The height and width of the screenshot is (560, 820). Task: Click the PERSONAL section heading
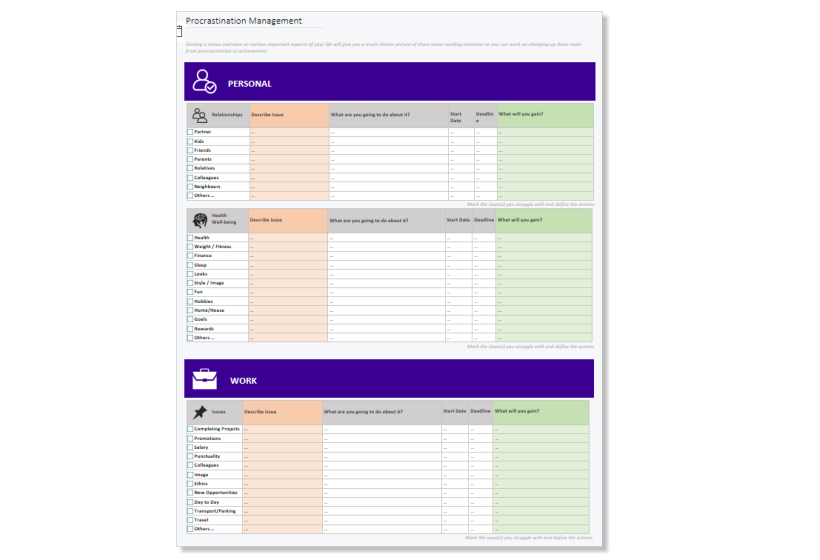point(249,84)
